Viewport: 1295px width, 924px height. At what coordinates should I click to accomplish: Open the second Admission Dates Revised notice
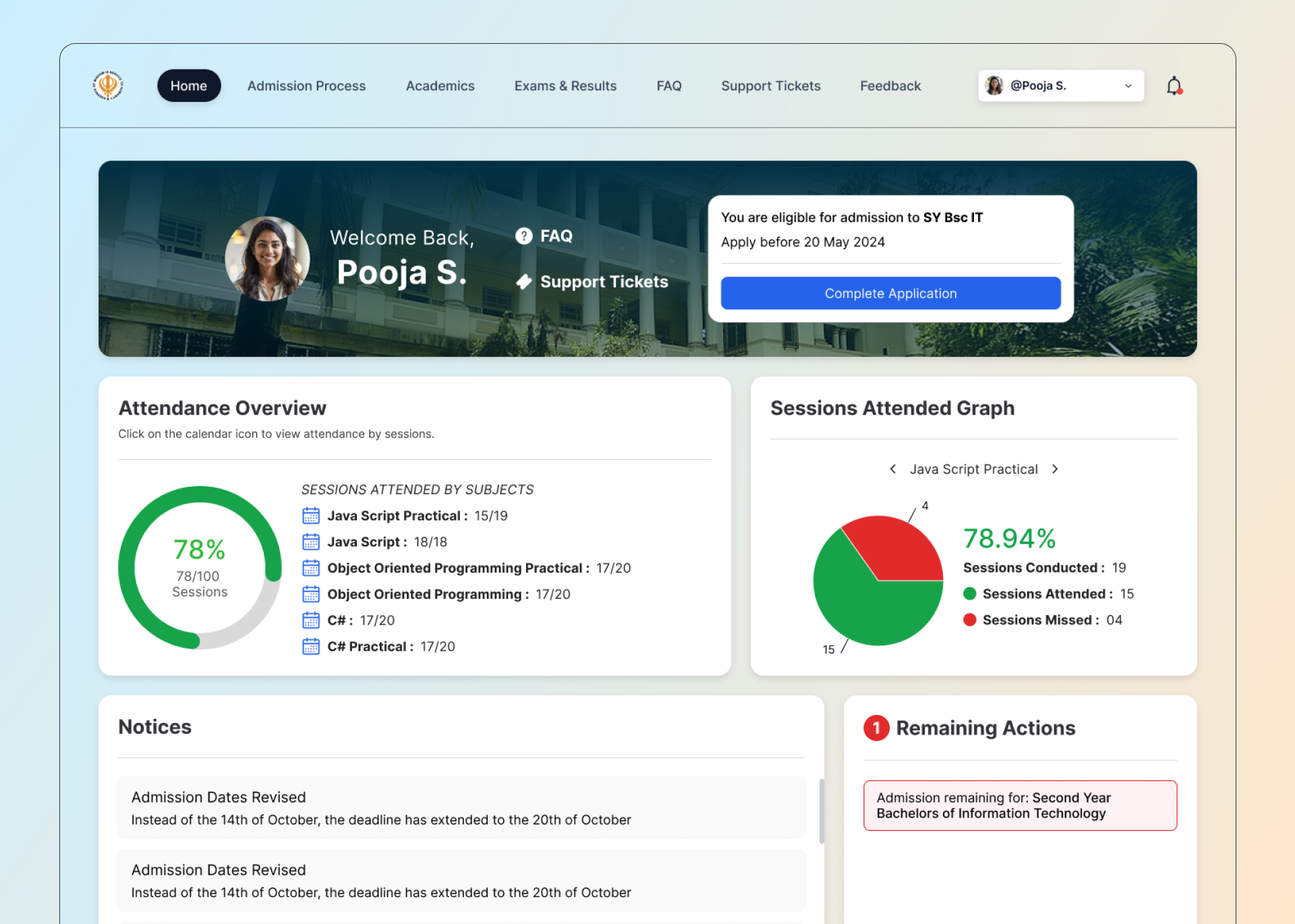pyautogui.click(x=461, y=881)
